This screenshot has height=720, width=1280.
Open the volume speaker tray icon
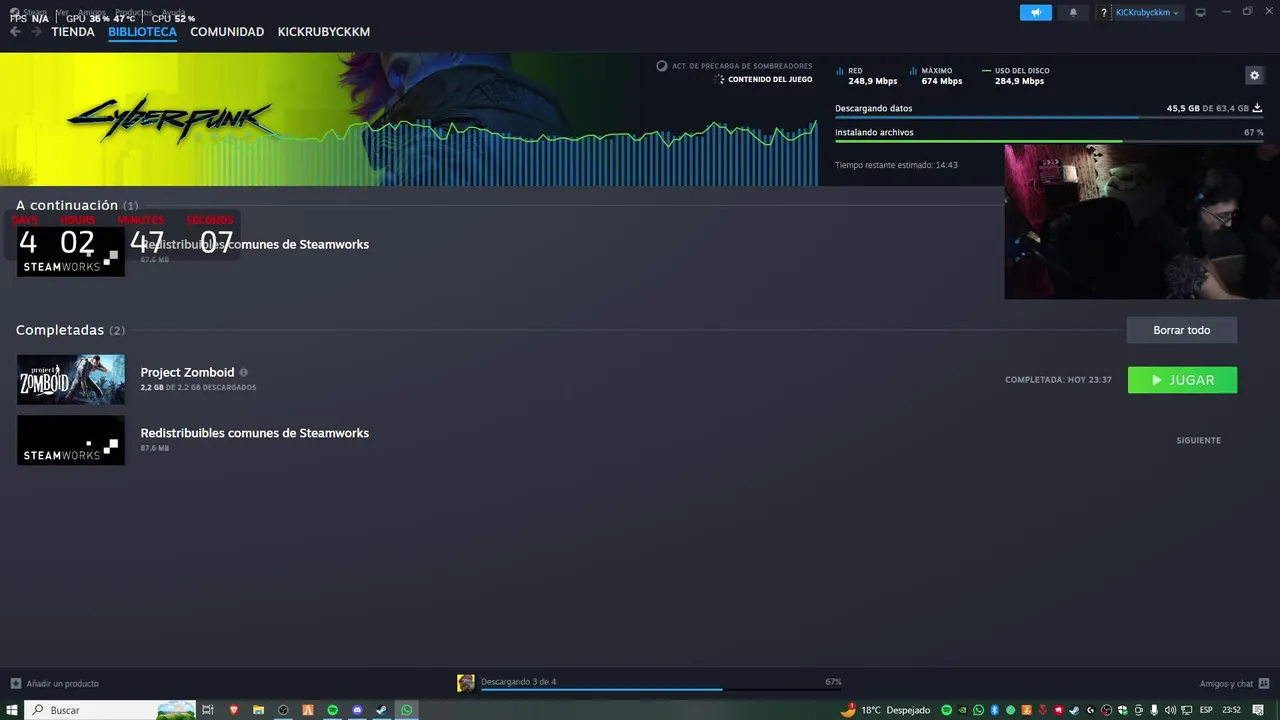(x=1170, y=710)
